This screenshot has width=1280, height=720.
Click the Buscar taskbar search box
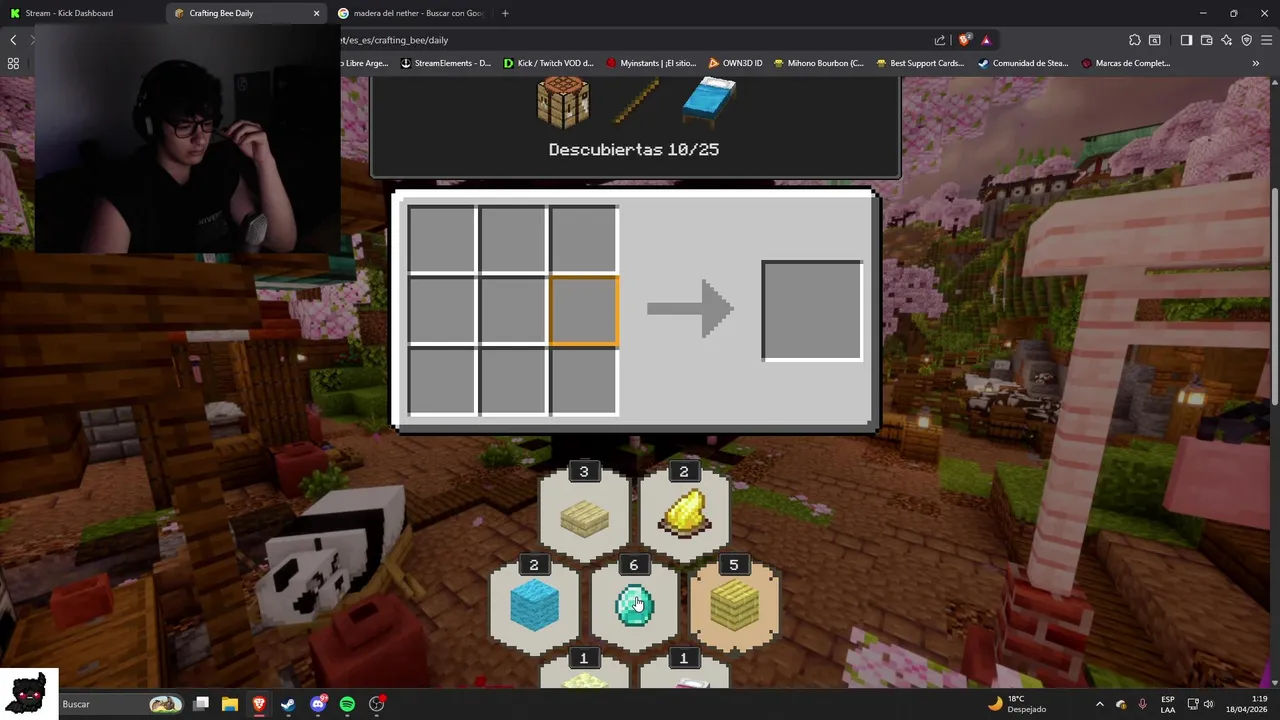[x=120, y=704]
